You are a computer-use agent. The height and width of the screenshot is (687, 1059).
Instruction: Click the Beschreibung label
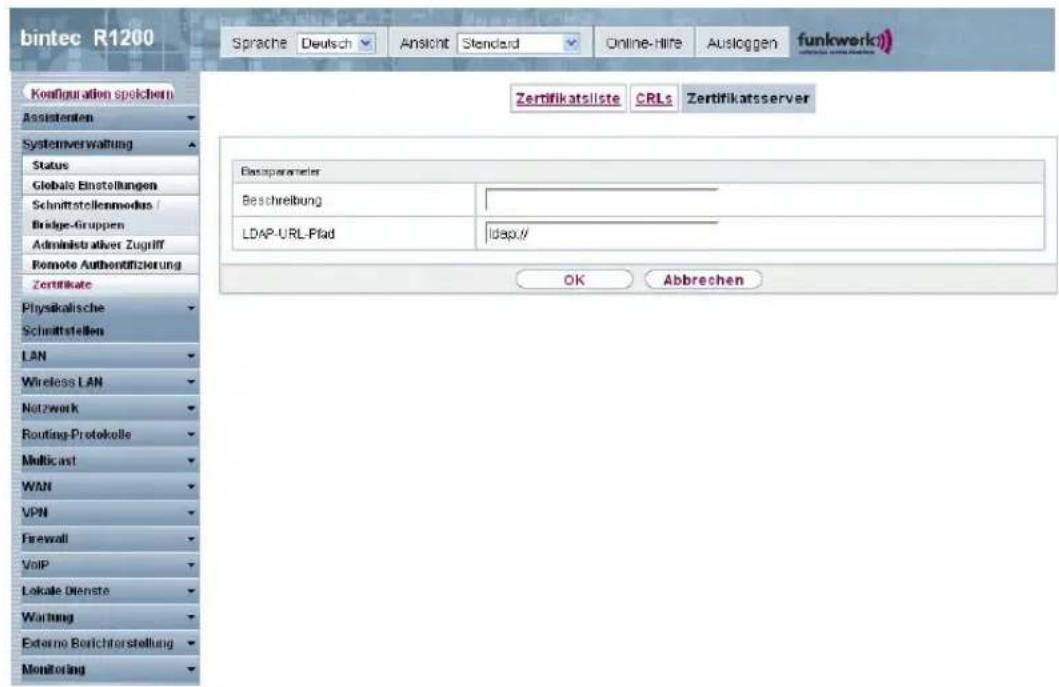click(x=282, y=201)
